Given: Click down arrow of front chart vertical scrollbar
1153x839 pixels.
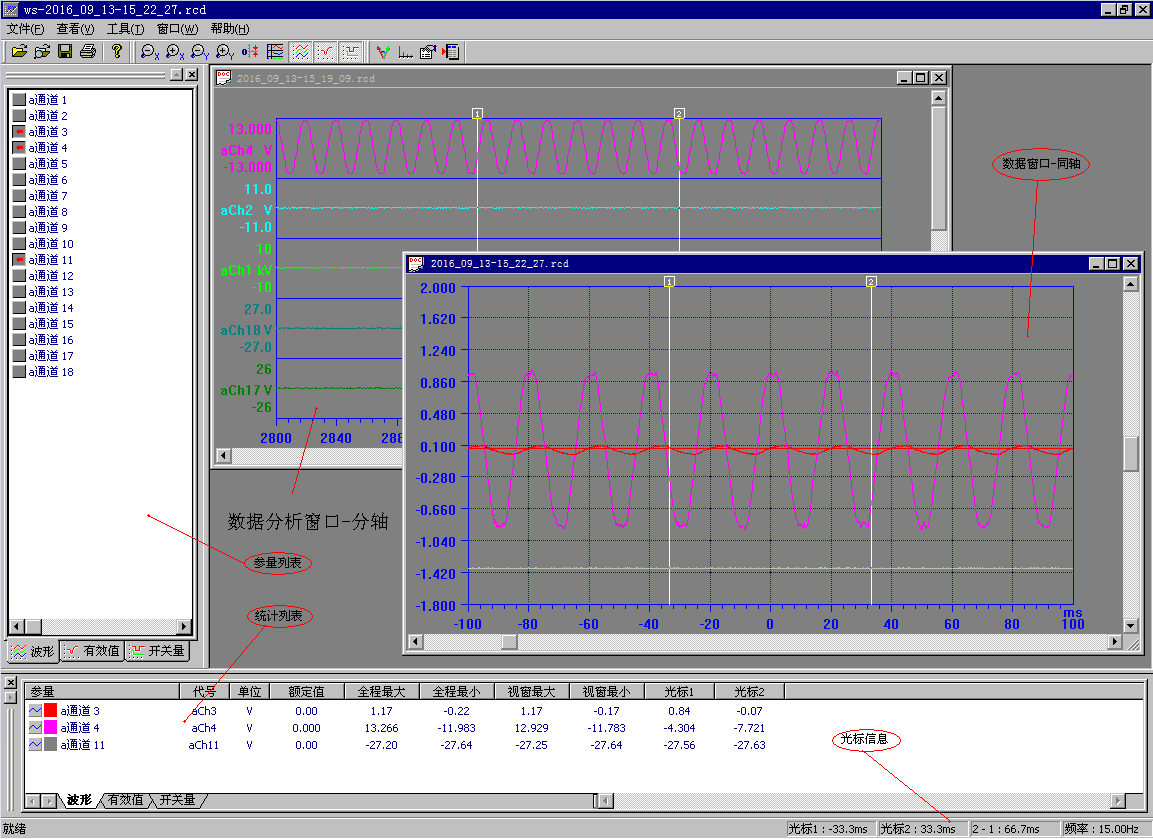Looking at the screenshot, I should click(x=1132, y=626).
